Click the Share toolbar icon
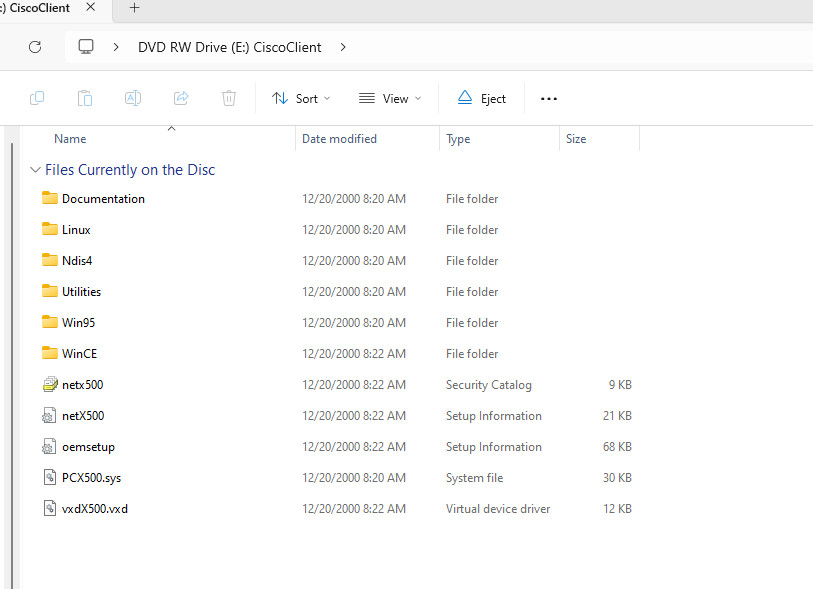The height and width of the screenshot is (589, 813). 181,98
